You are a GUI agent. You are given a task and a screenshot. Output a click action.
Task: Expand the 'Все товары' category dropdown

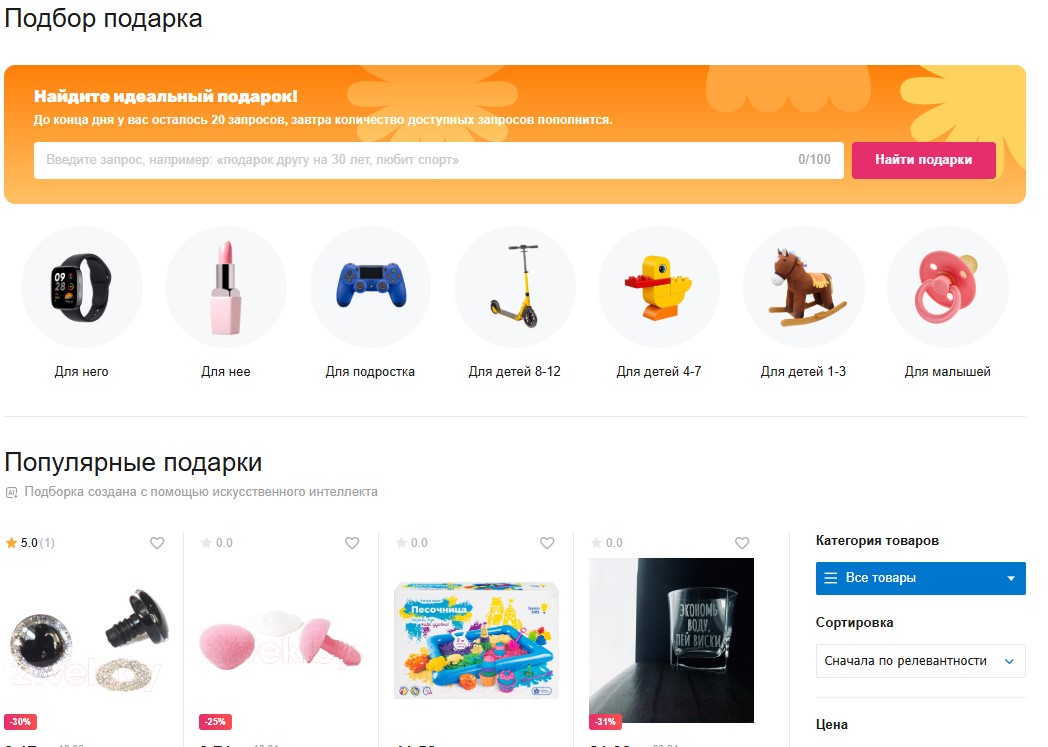(920, 578)
